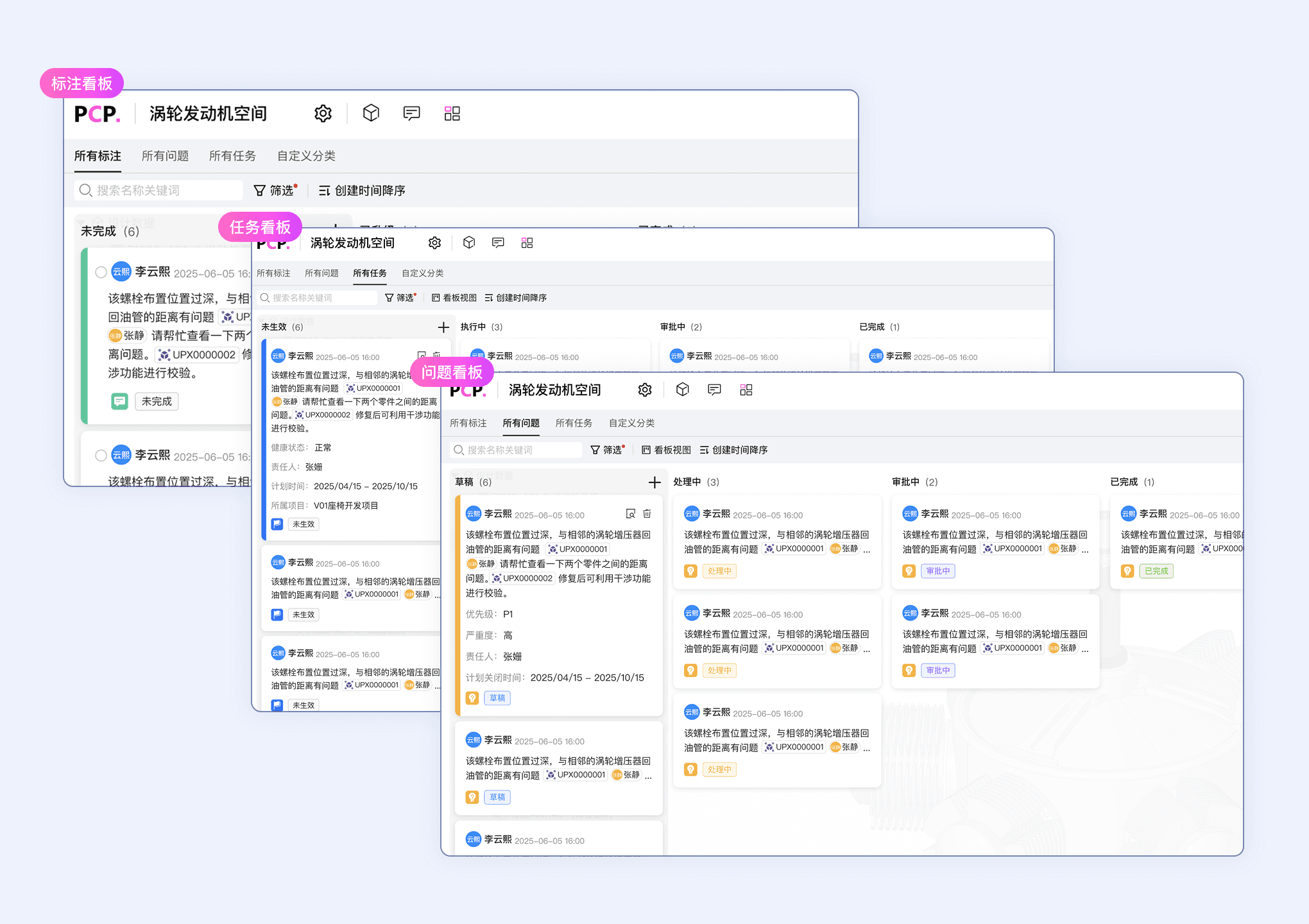Select radio circle on second 李云熙 annotation card

(101, 456)
